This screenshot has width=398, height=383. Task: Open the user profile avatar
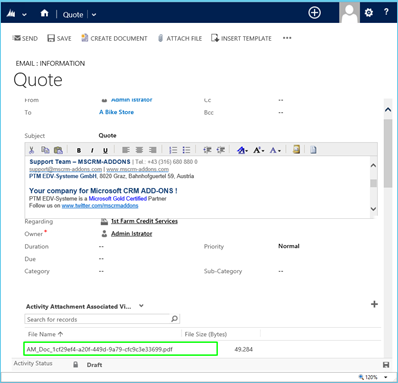349,13
